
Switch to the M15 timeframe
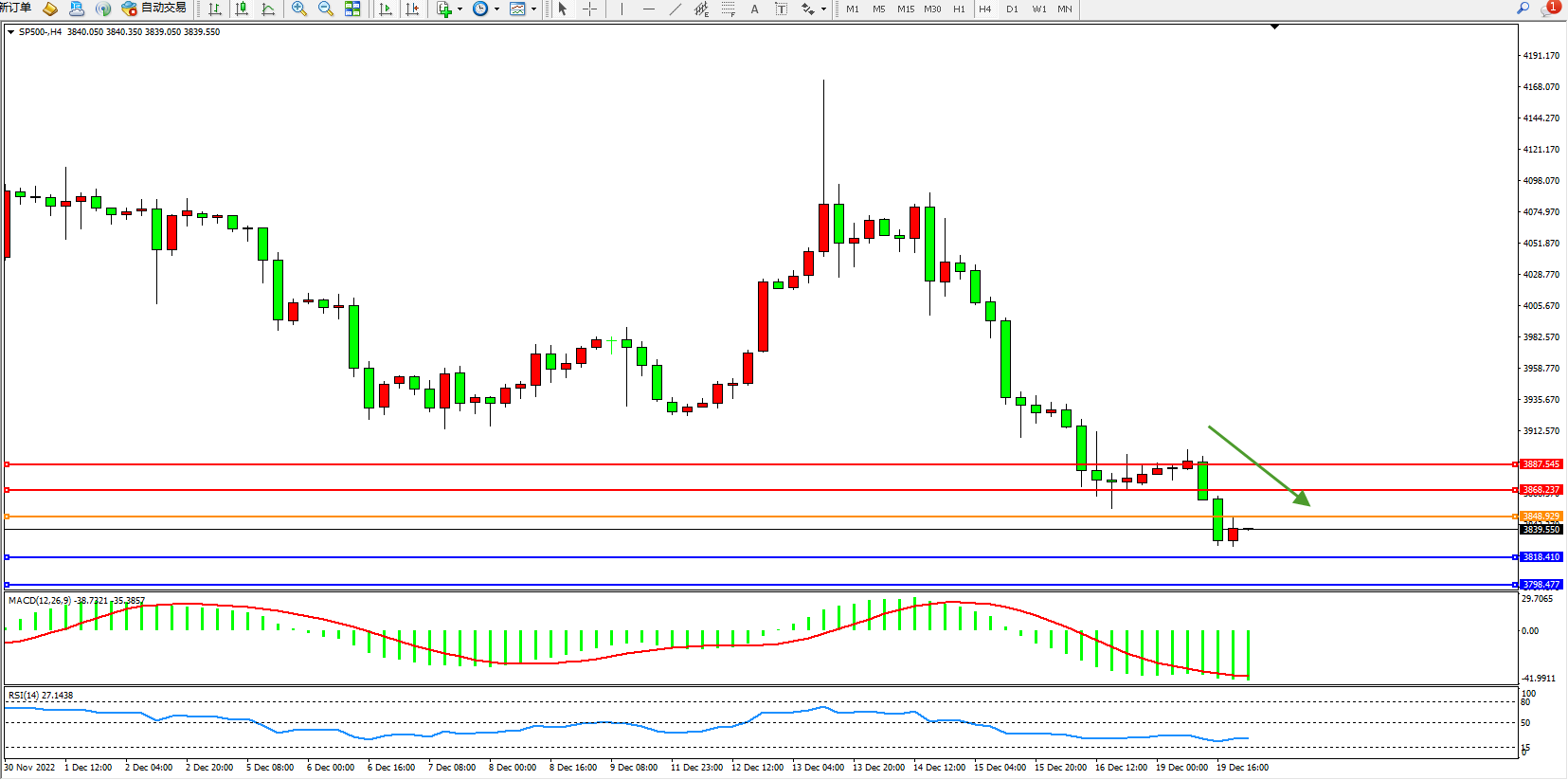click(x=906, y=9)
